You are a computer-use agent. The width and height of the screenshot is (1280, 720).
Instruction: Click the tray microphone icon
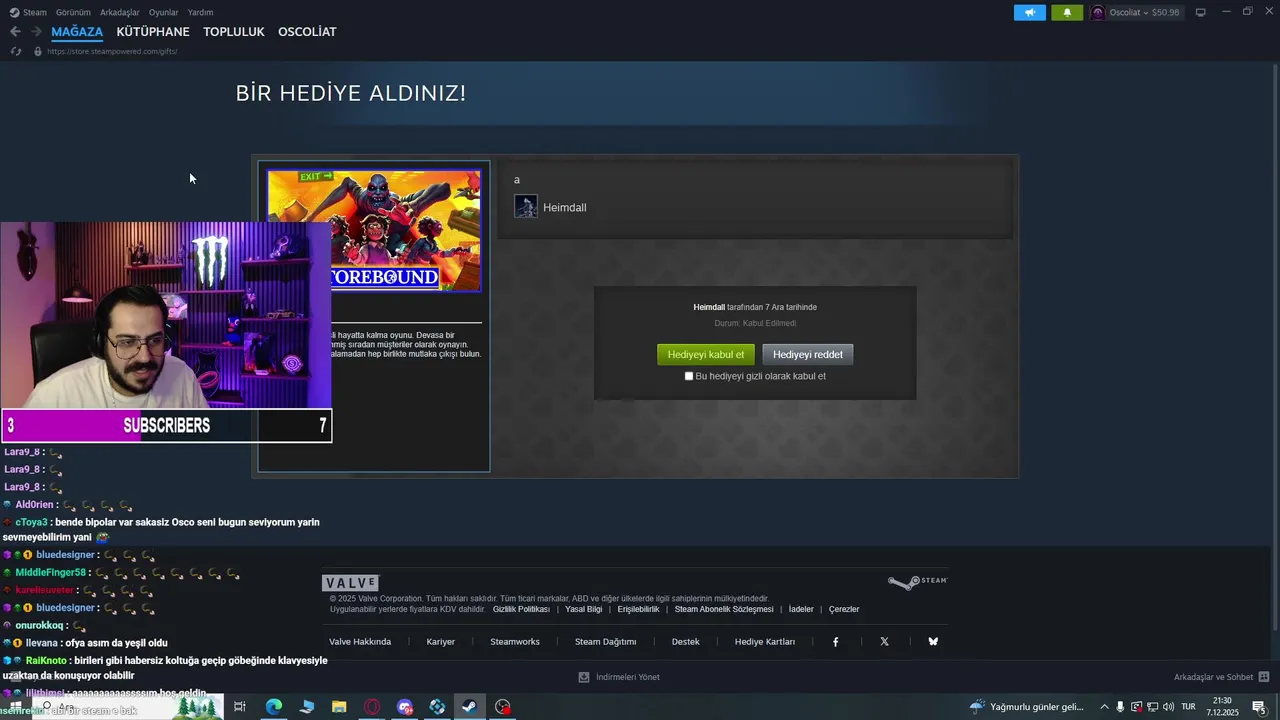click(x=1120, y=707)
